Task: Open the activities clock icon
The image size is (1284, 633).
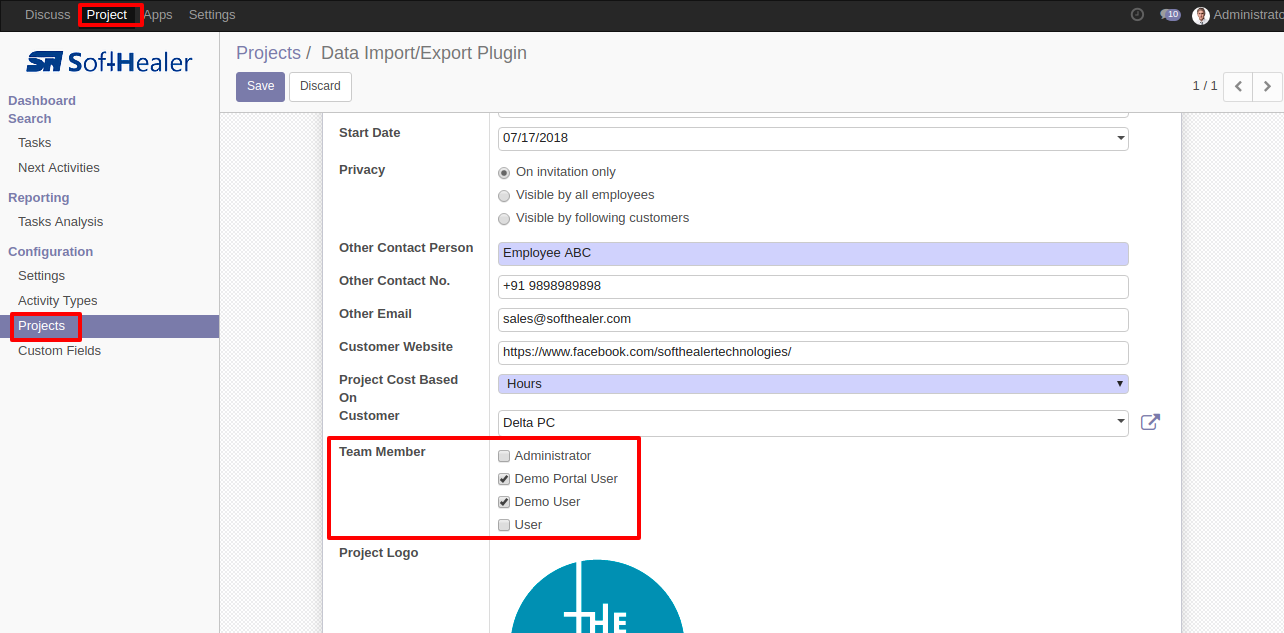Action: point(1137,15)
